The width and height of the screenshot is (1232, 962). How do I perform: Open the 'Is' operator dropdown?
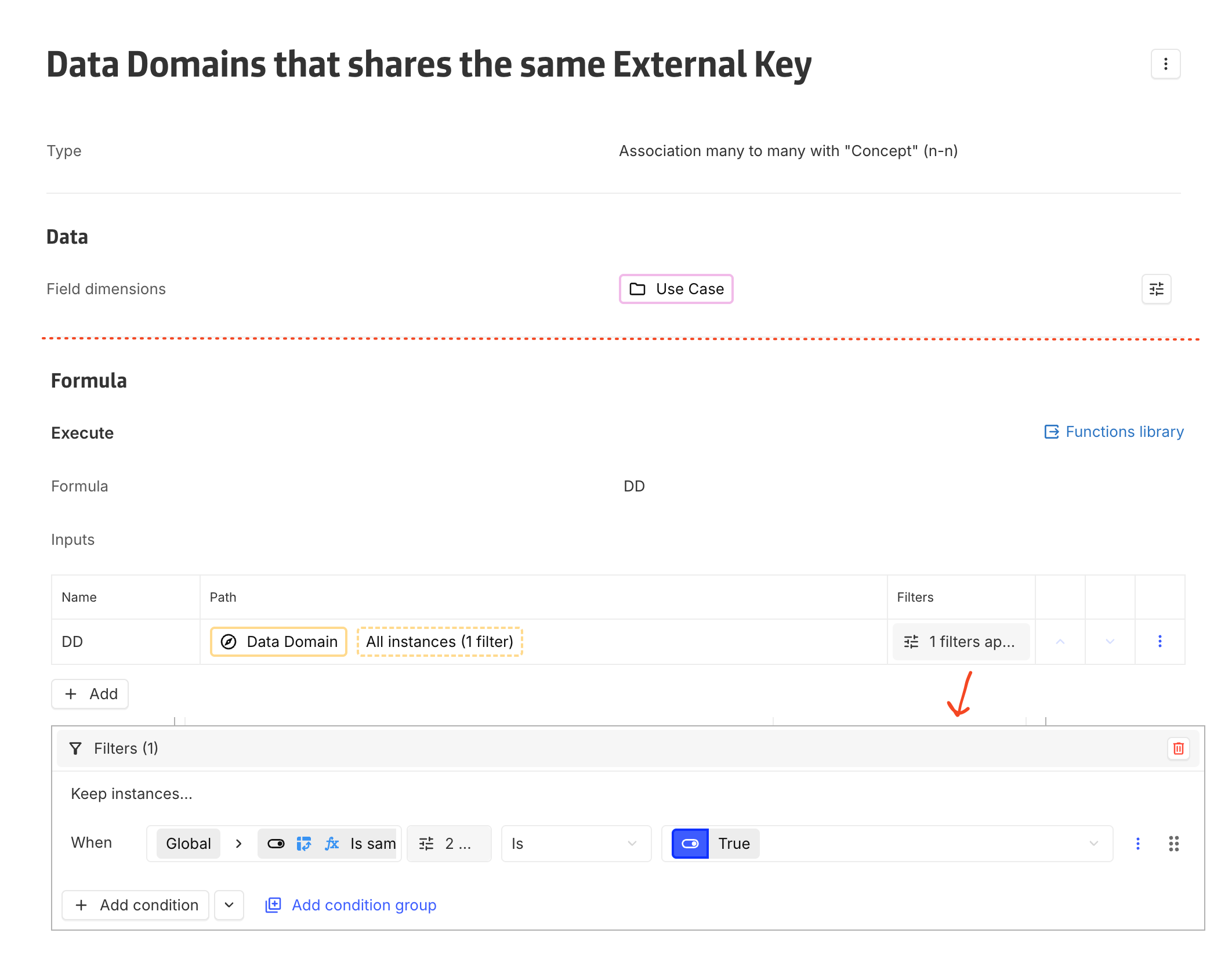point(575,844)
